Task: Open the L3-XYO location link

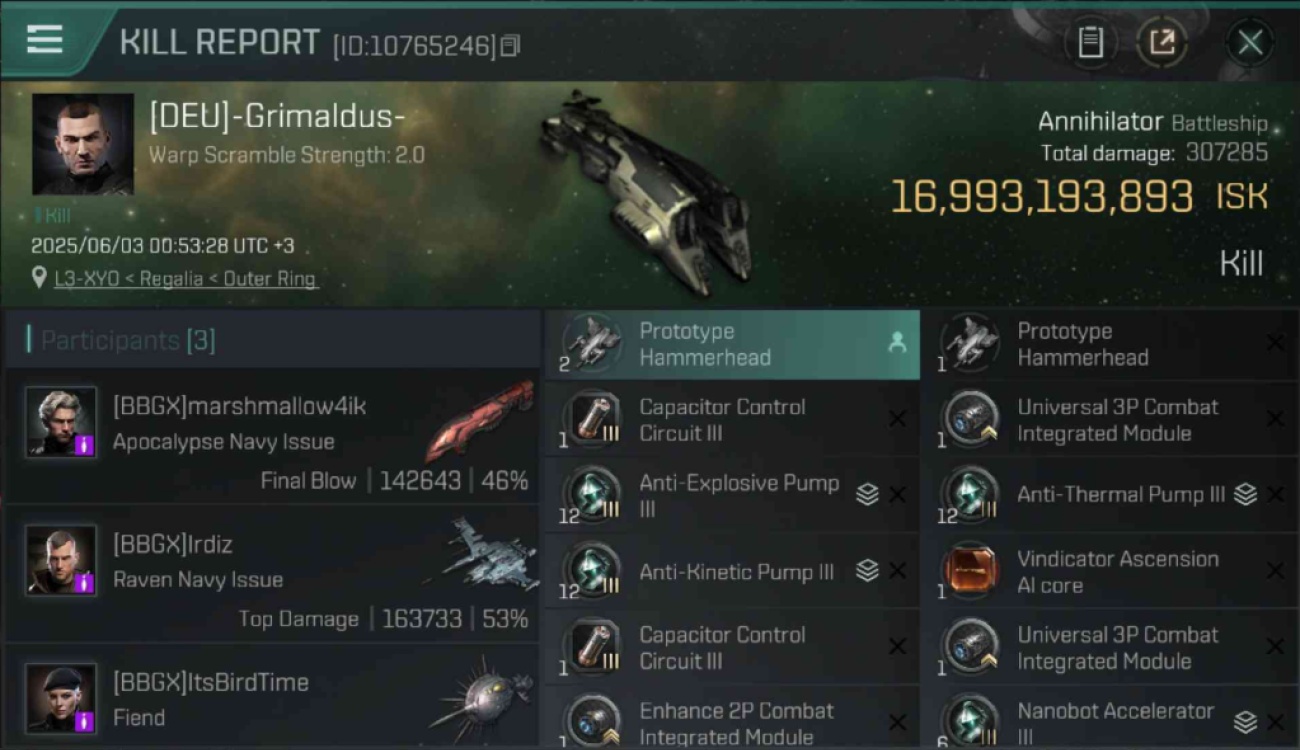Action: coord(186,279)
